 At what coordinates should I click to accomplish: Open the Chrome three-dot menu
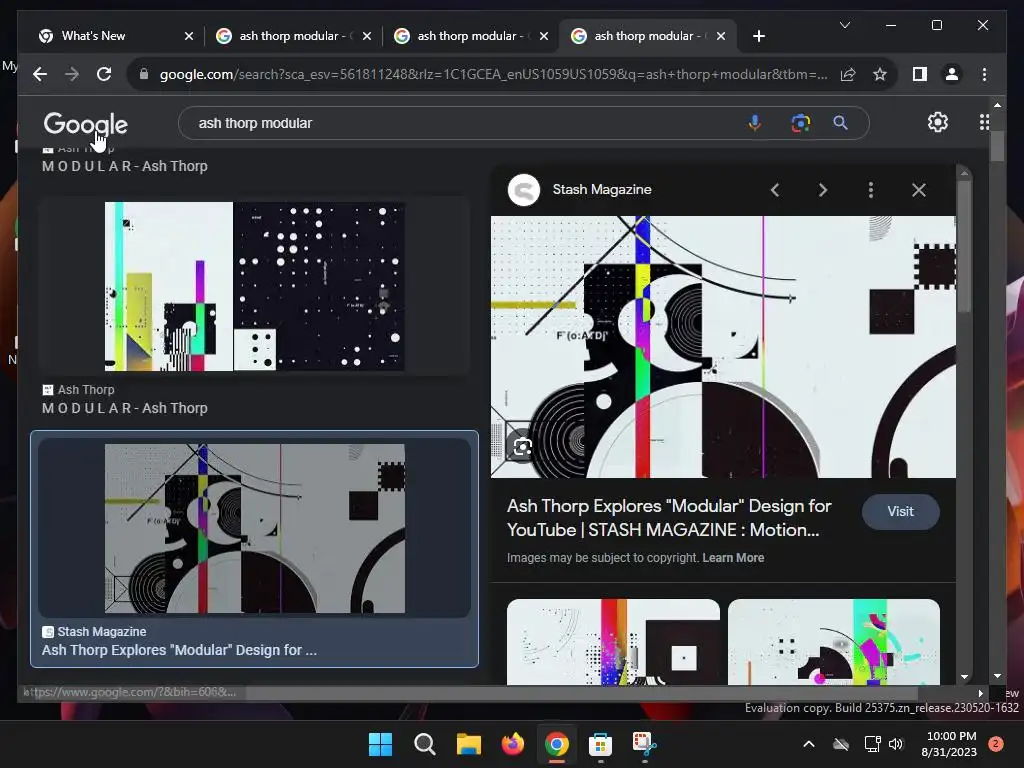[984, 74]
